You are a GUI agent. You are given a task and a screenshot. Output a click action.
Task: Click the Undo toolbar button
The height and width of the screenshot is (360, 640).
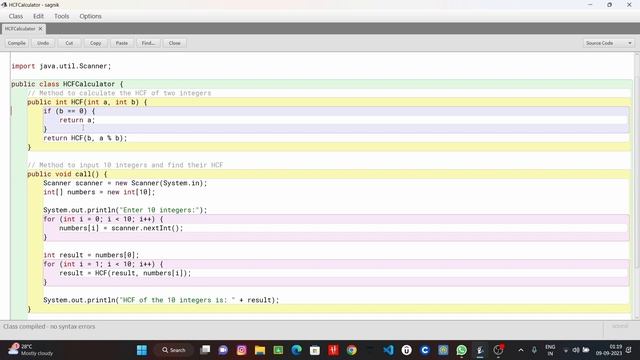43,43
